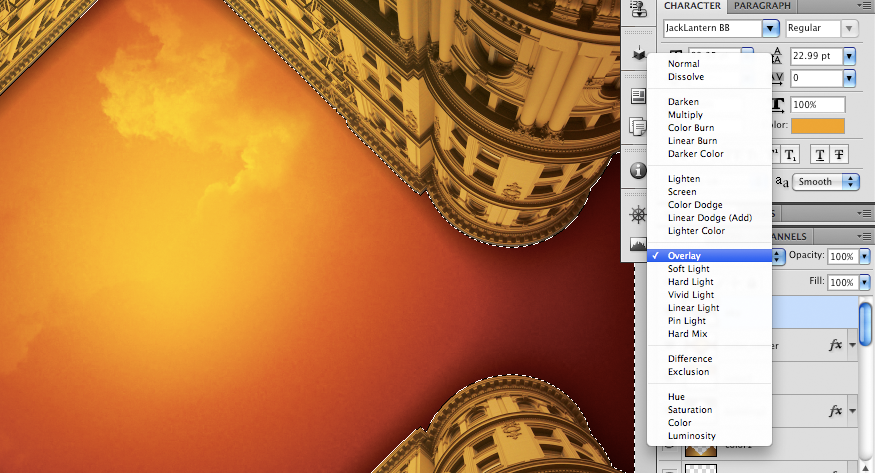The width and height of the screenshot is (875, 473).
Task: Click the horizontal scale 100% field
Action: coord(818,104)
